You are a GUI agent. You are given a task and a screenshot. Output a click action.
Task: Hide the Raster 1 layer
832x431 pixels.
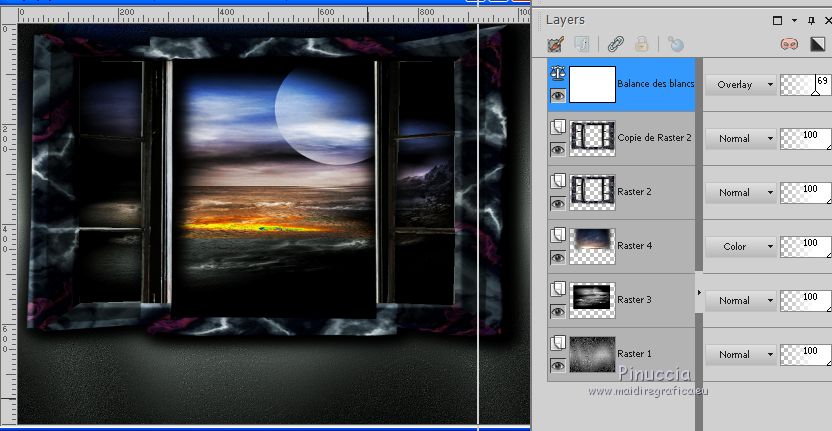click(558, 365)
